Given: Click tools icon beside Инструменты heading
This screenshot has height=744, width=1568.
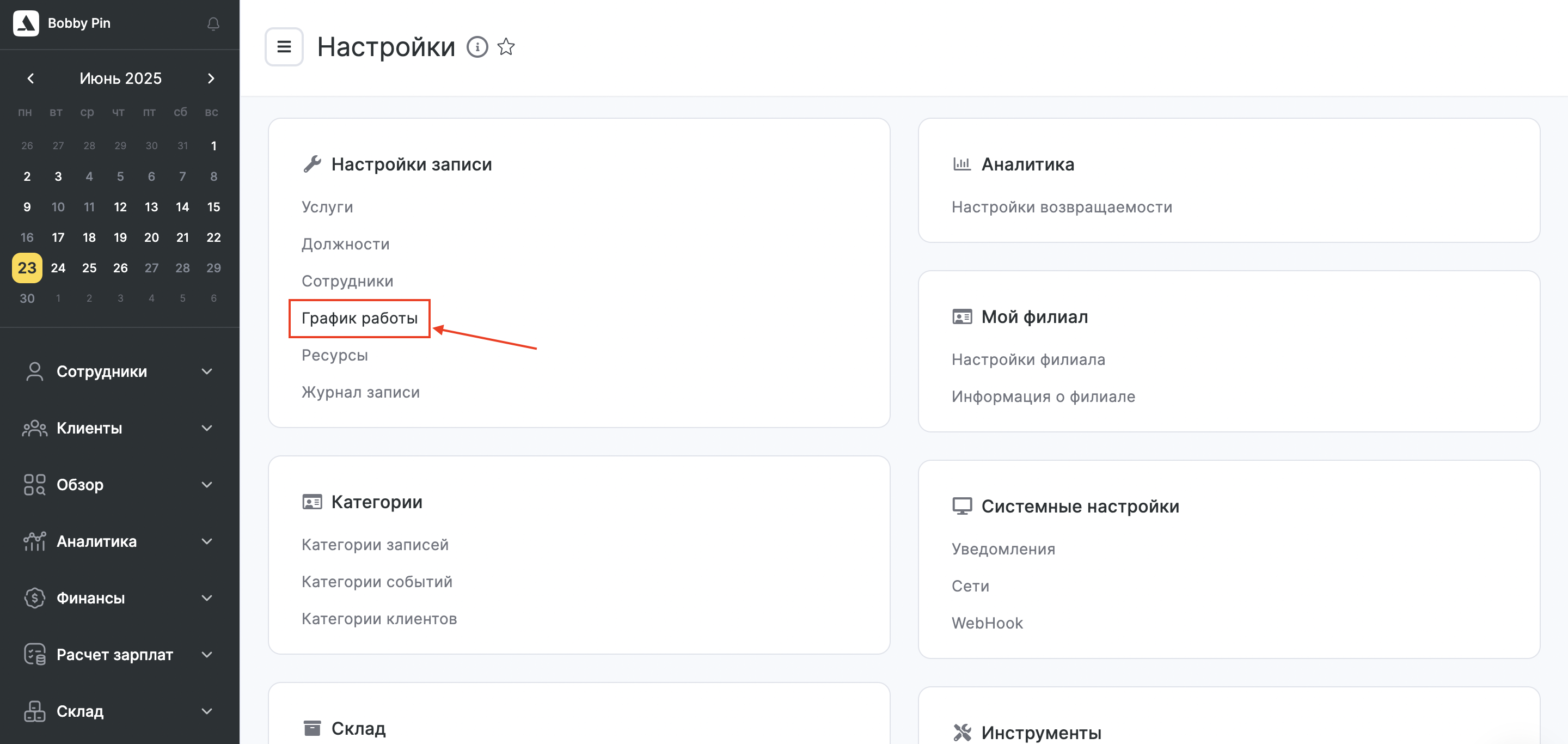Looking at the screenshot, I should [961, 733].
